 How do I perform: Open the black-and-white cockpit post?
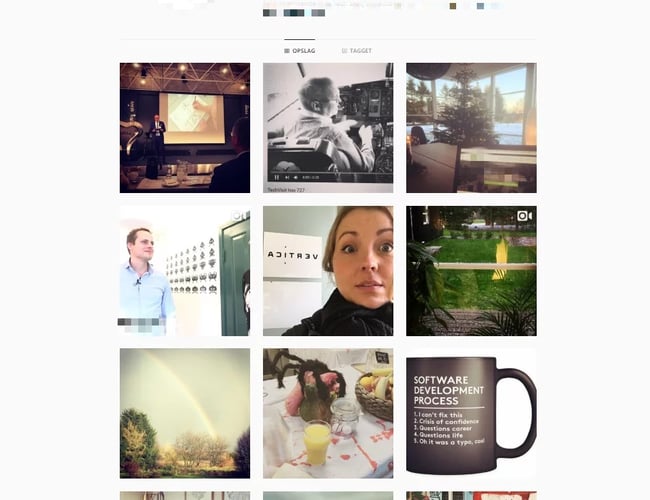coord(328,128)
